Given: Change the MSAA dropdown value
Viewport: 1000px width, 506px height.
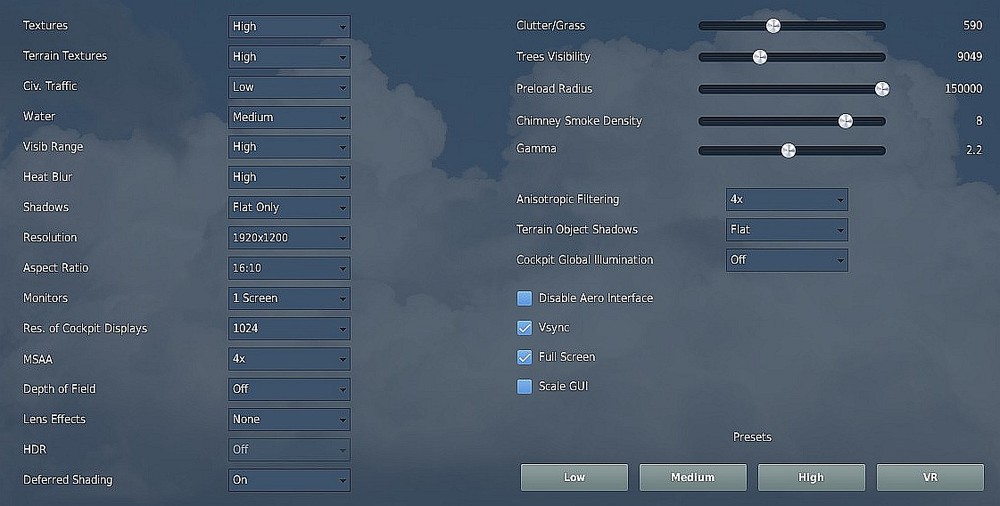Looking at the screenshot, I should click(x=289, y=359).
